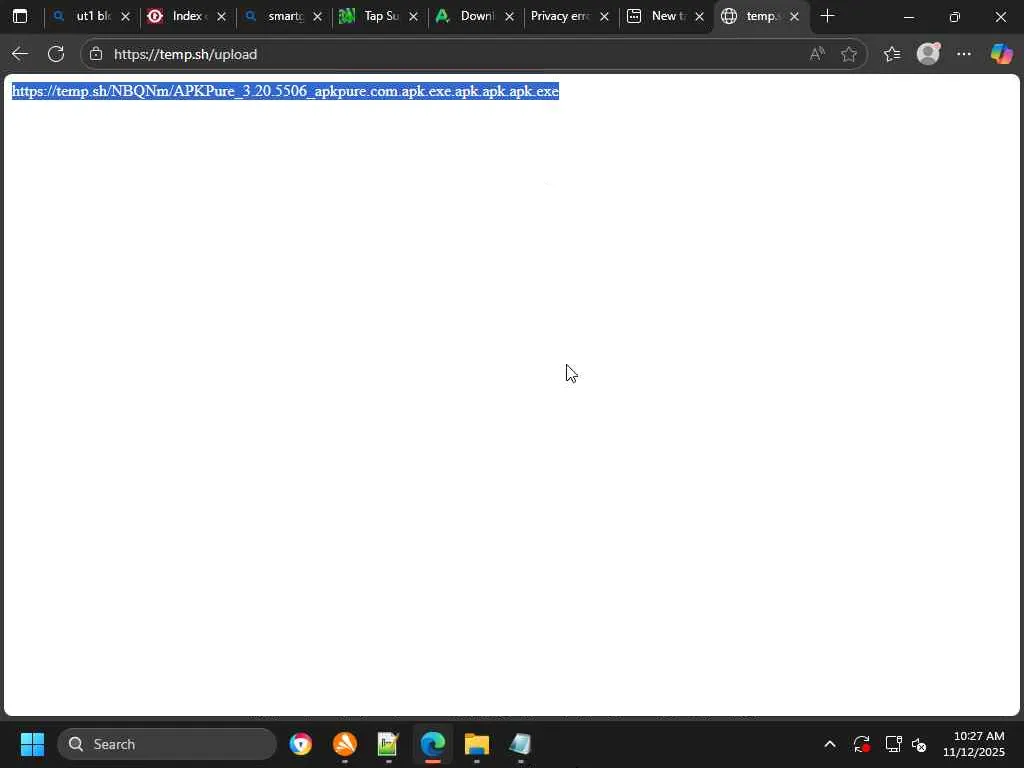This screenshot has width=1024, height=768.
Task: Minimize the Edge window
Action: 908,17
